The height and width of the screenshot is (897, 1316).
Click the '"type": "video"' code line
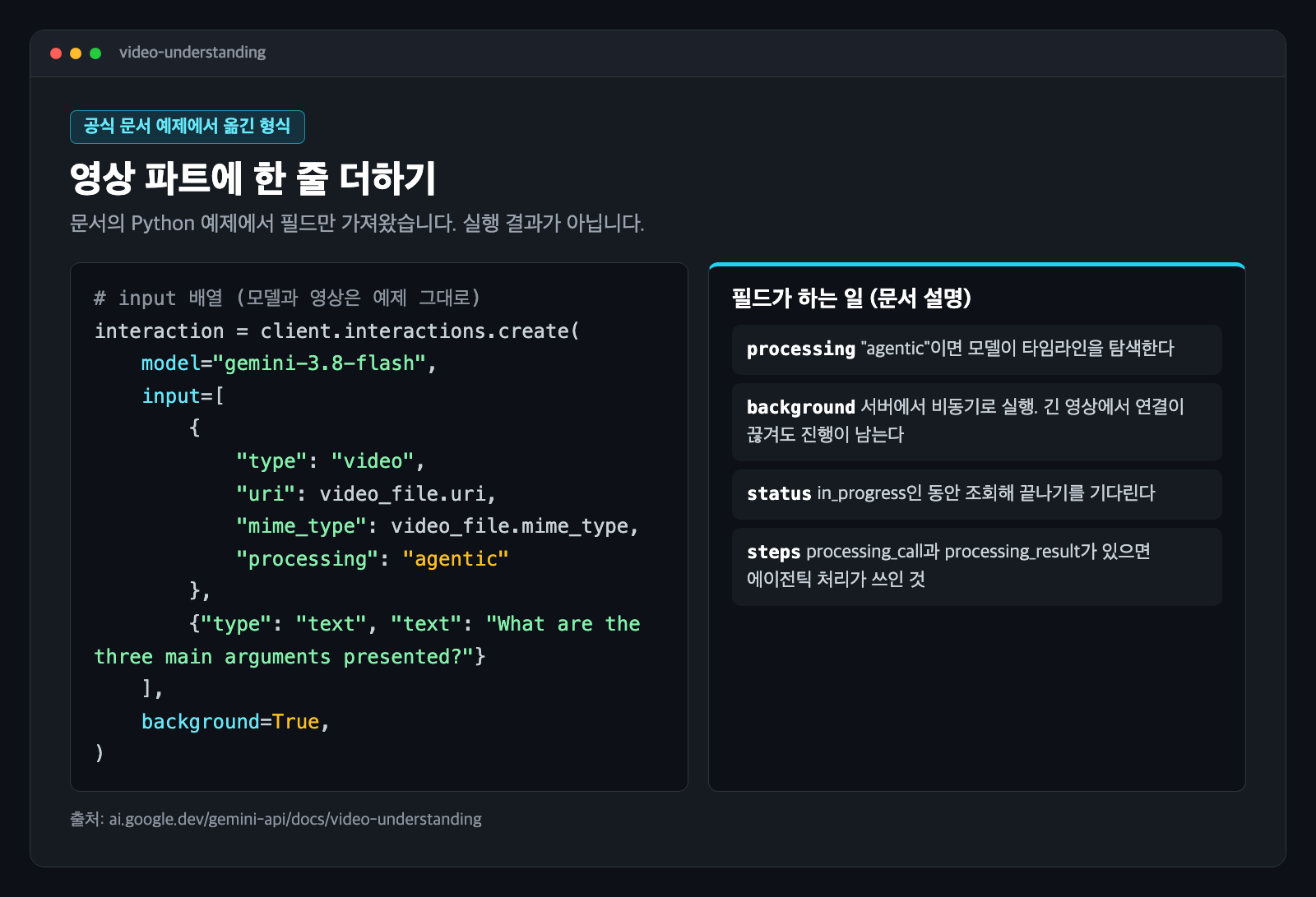(330, 461)
